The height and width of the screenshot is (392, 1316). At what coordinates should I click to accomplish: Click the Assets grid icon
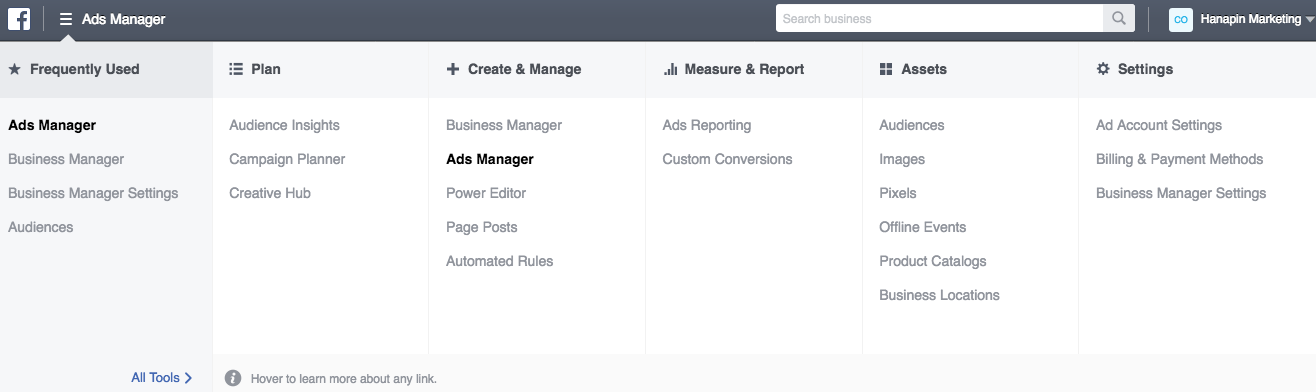[886, 69]
